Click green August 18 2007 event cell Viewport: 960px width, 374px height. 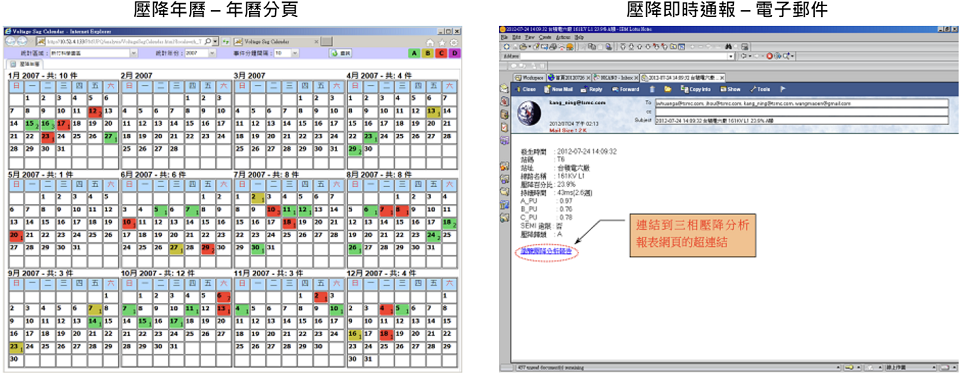pos(450,222)
